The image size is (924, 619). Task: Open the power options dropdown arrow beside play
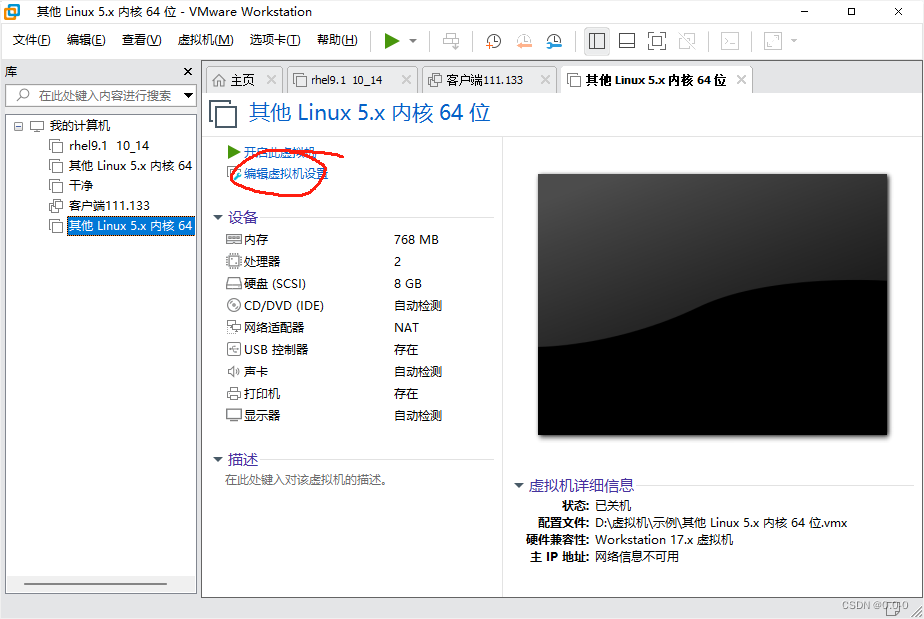tap(413, 41)
